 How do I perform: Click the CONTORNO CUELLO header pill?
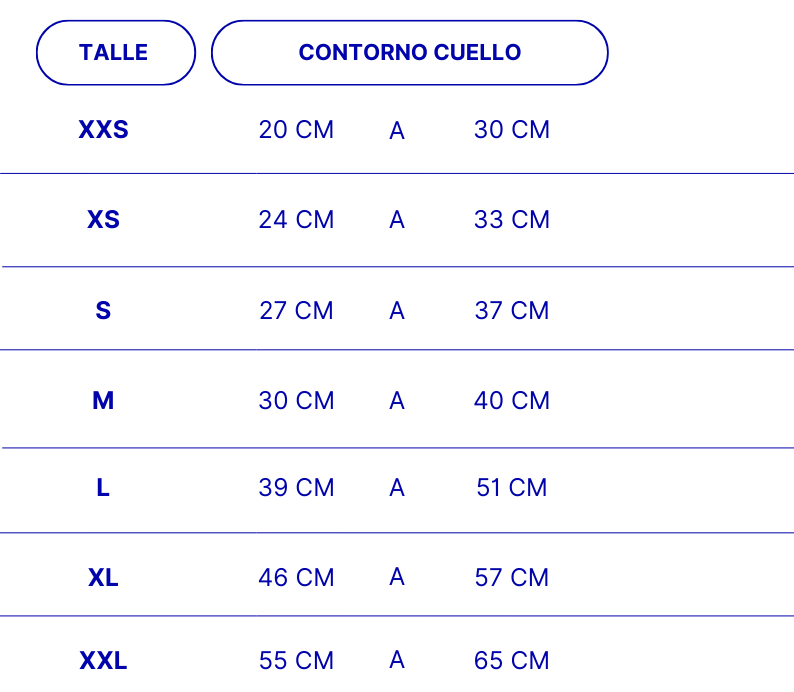[x=409, y=53]
